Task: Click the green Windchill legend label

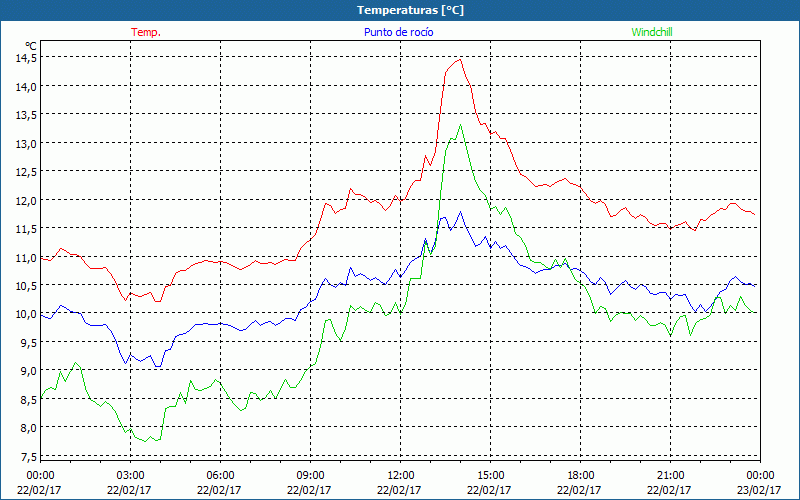Action: click(x=652, y=32)
